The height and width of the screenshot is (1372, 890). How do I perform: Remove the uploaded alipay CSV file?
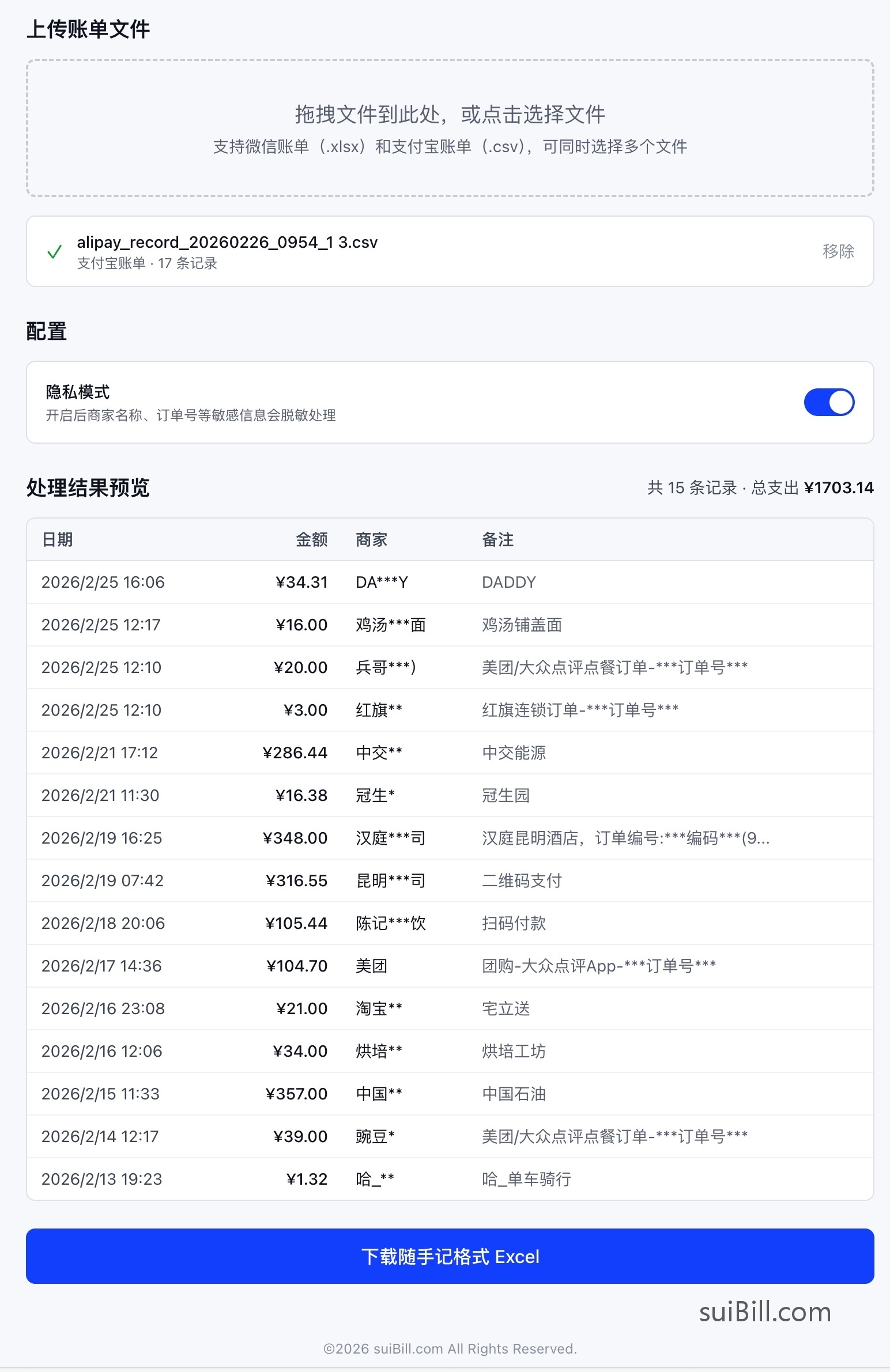838,251
